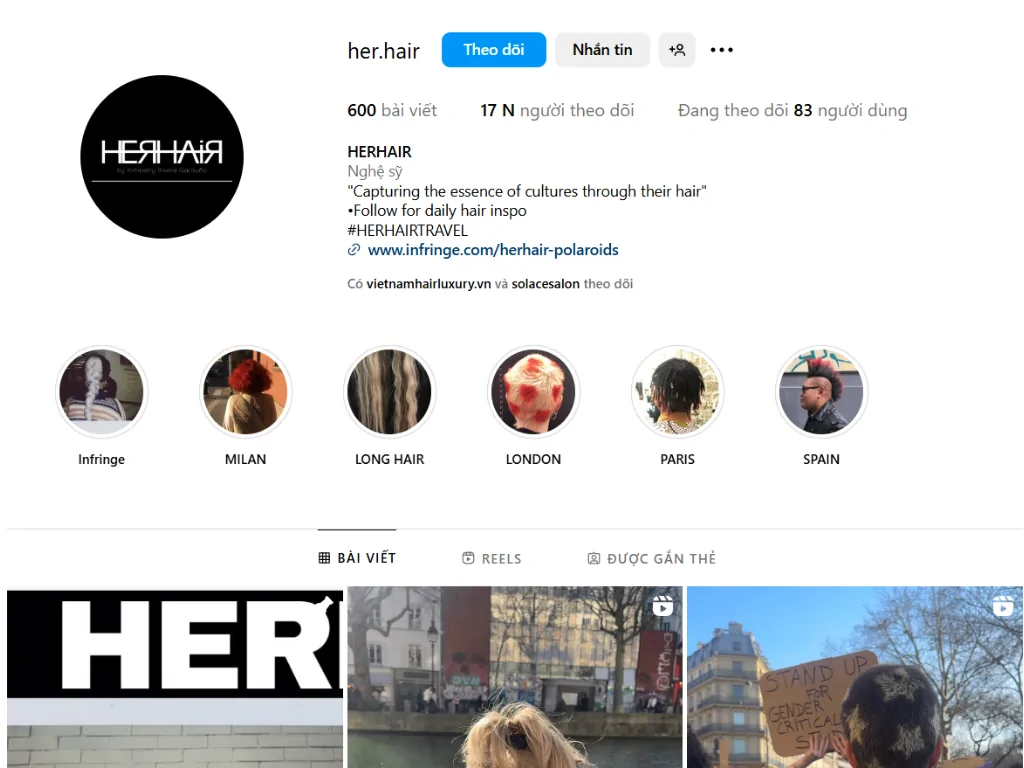This screenshot has height=768, width=1024.
Task: Open vietnamhairluxury.vn follower profile
Action: pyautogui.click(x=428, y=283)
